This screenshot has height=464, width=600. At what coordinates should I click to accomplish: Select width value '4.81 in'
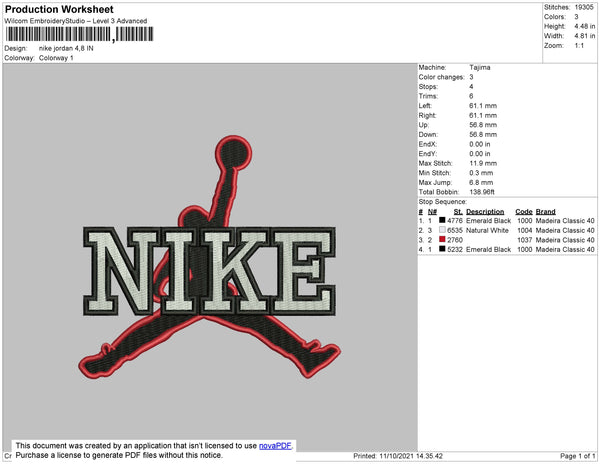coord(585,36)
